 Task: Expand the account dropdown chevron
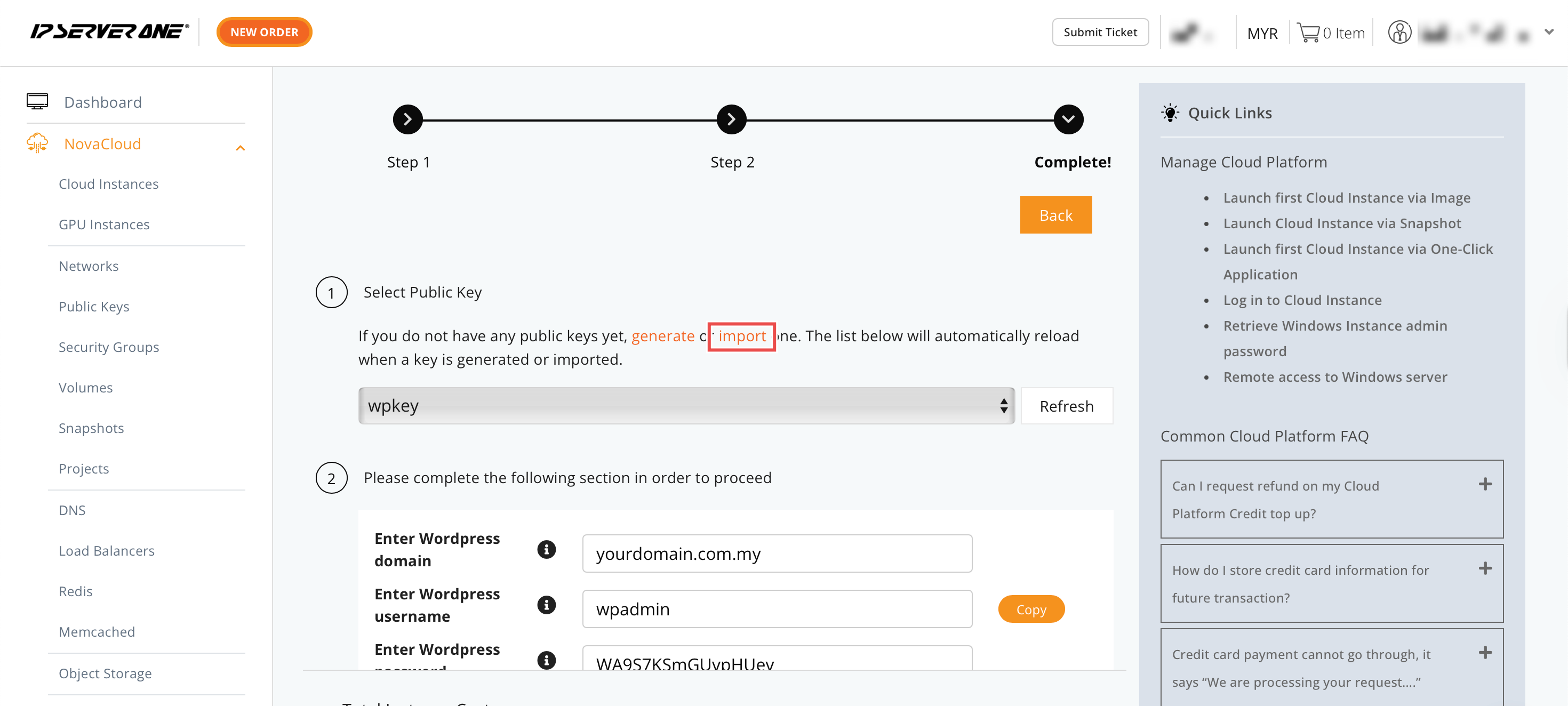[1549, 31]
